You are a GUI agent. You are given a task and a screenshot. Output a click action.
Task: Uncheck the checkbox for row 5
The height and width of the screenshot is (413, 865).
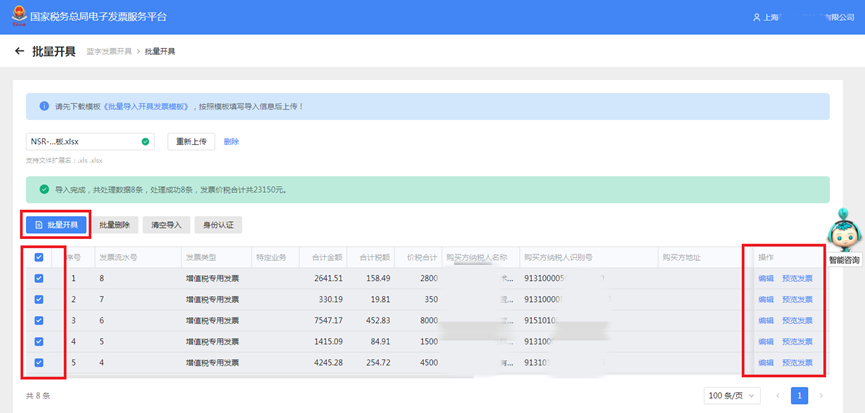coord(39,362)
